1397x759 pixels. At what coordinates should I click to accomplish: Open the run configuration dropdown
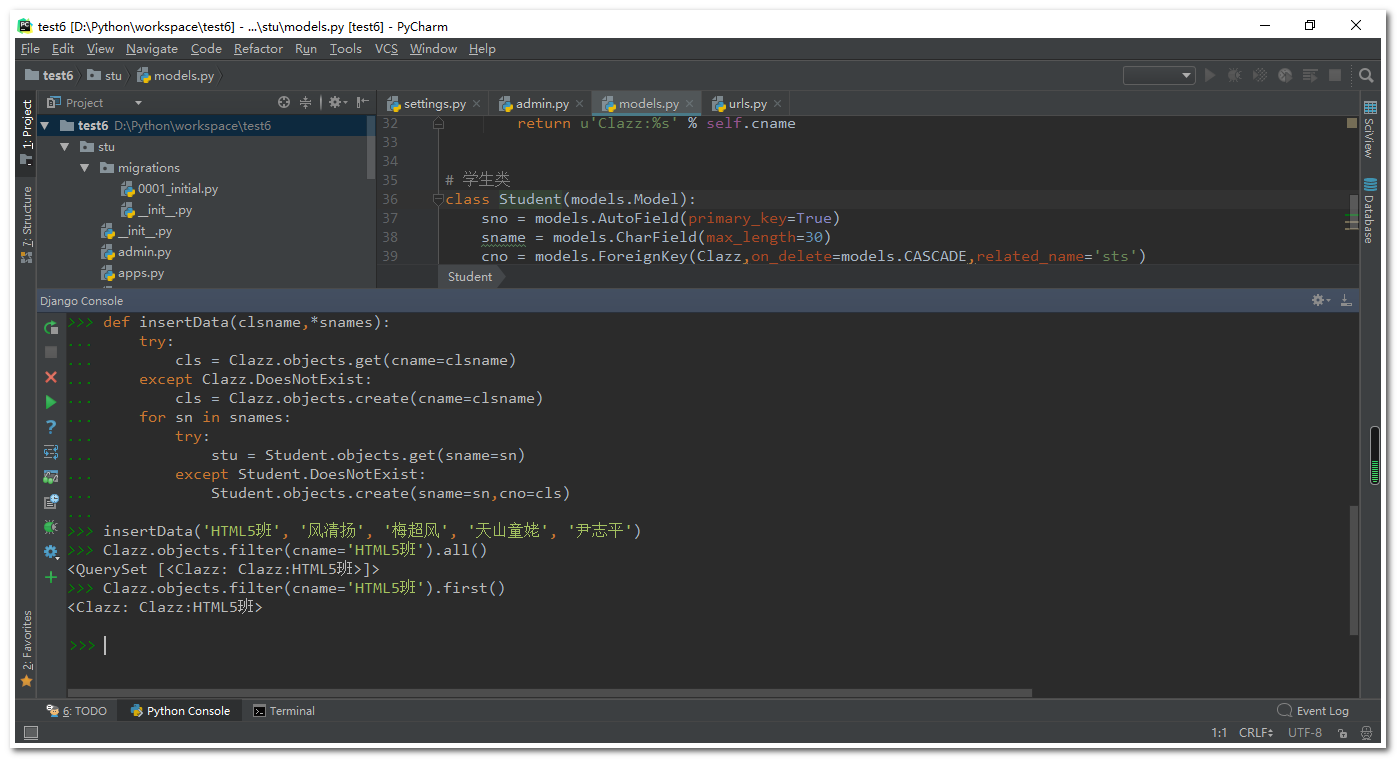click(x=1159, y=75)
